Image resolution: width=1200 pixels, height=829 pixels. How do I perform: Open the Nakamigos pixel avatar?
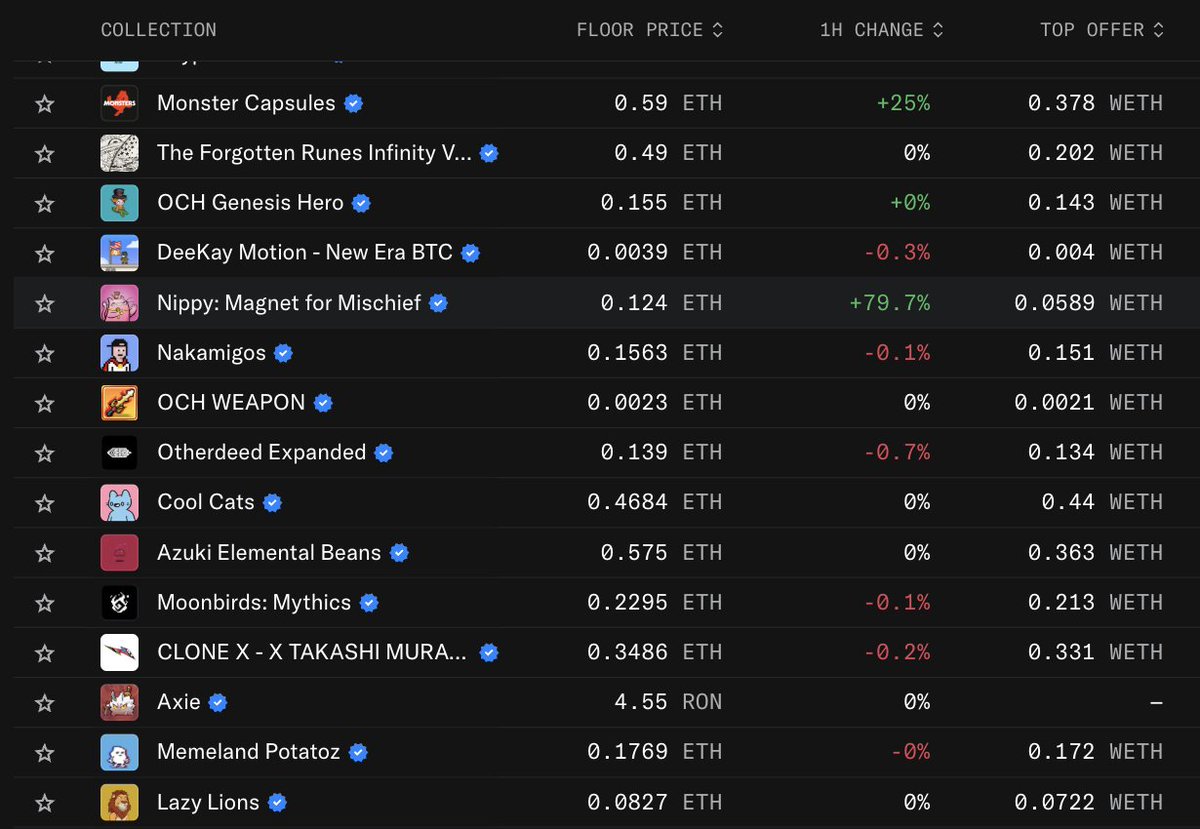[x=120, y=353]
